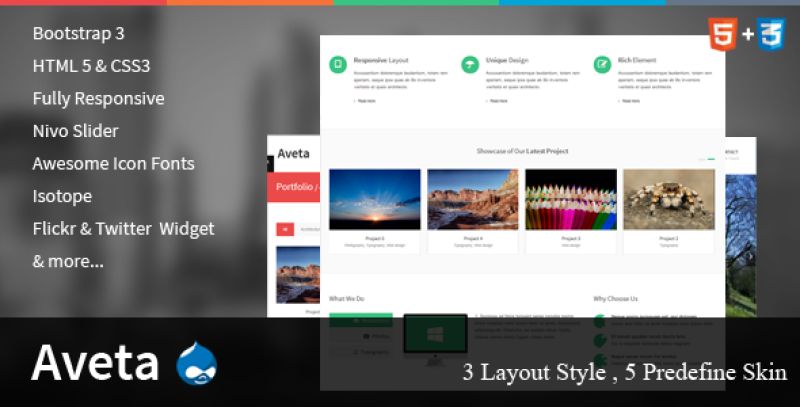
Task: Open the sunset Project 5 thumbnail
Action: (374, 199)
